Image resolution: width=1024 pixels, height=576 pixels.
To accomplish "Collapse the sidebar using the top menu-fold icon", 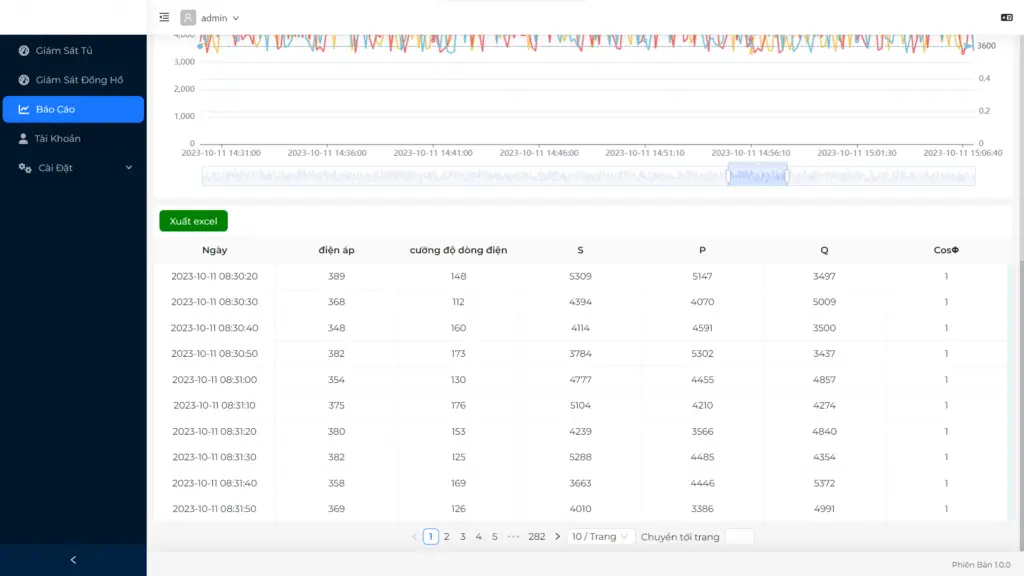I will coord(164,17).
